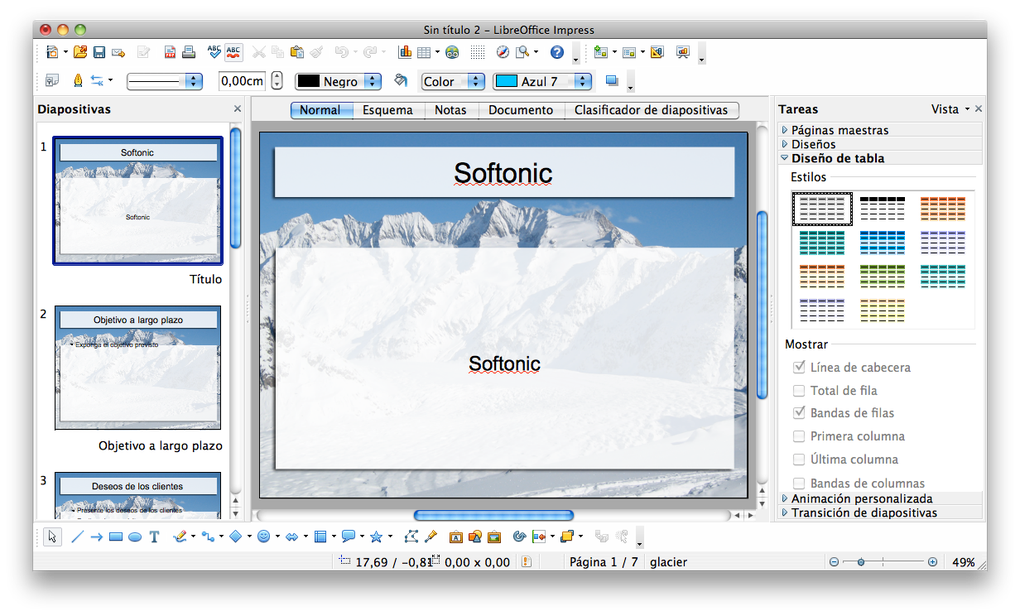Click the Print icon in the toolbar

(189, 52)
